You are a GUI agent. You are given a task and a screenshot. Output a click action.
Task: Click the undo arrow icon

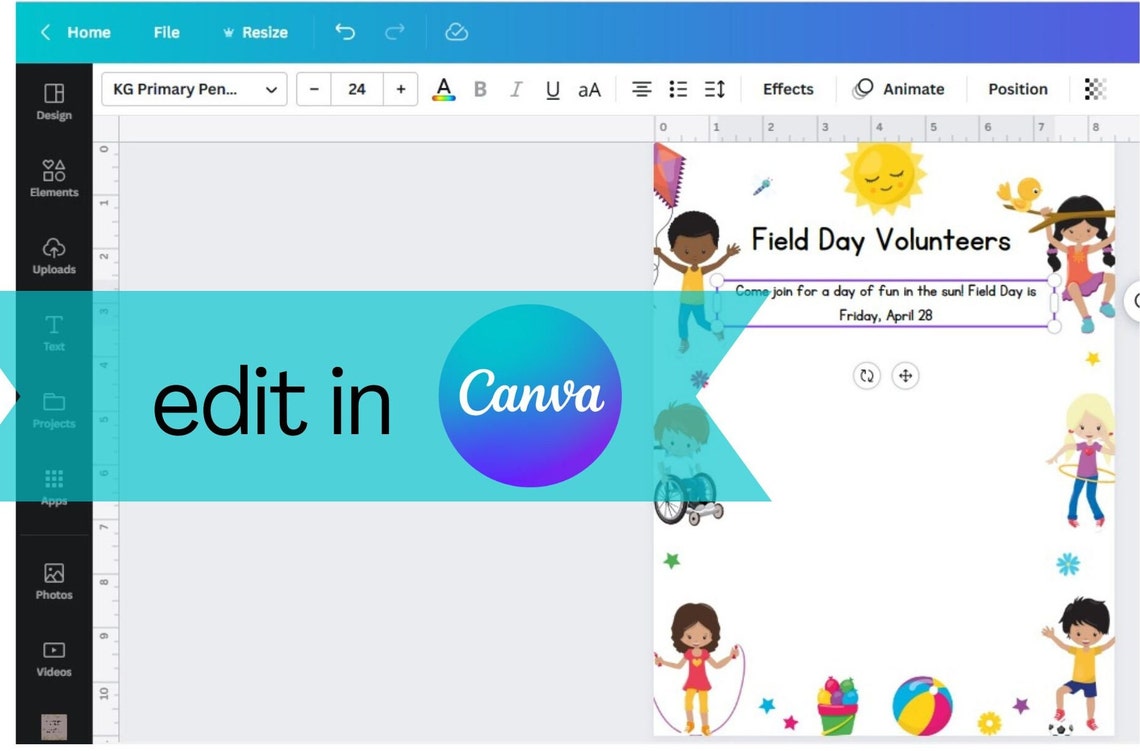[345, 31]
